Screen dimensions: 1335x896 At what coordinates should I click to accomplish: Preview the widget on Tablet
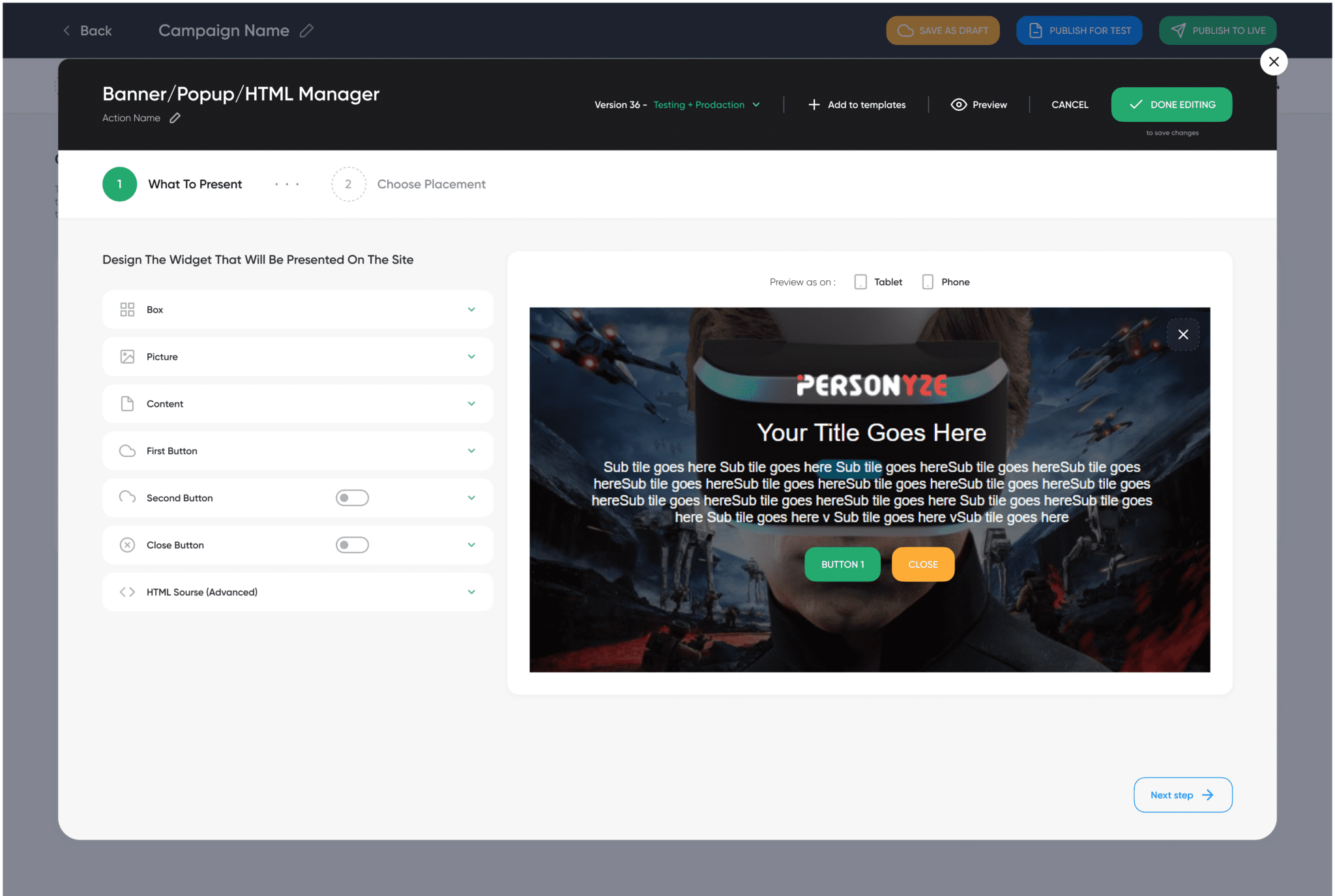click(861, 282)
